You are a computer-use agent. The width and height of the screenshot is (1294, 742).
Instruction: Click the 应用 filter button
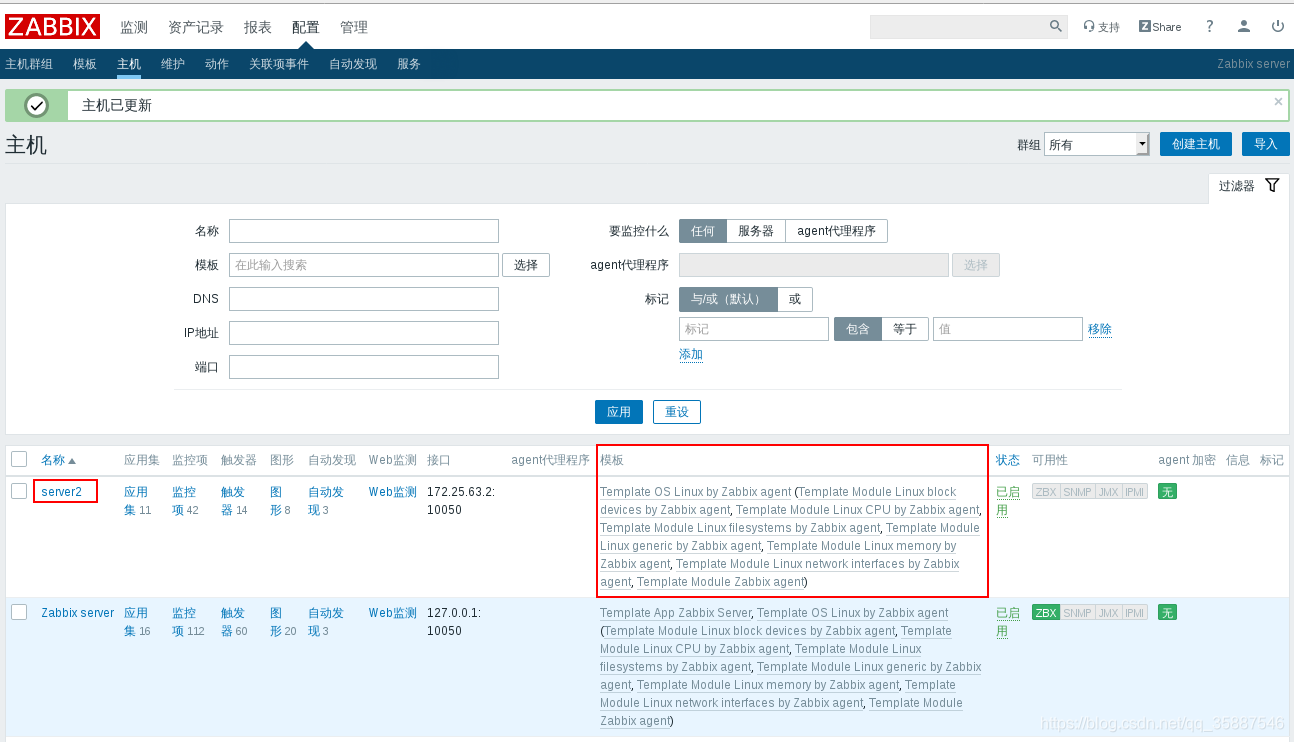pyautogui.click(x=619, y=412)
